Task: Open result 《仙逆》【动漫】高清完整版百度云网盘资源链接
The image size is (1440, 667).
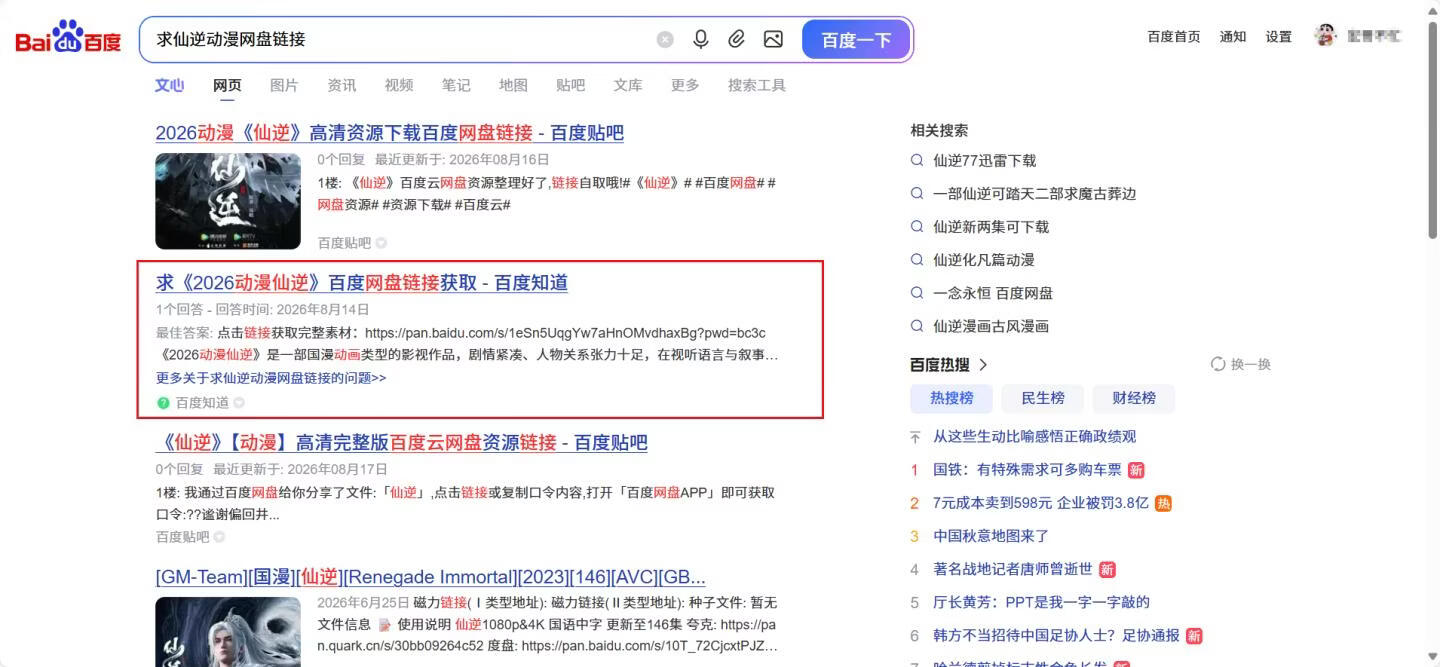Action: click(402, 443)
